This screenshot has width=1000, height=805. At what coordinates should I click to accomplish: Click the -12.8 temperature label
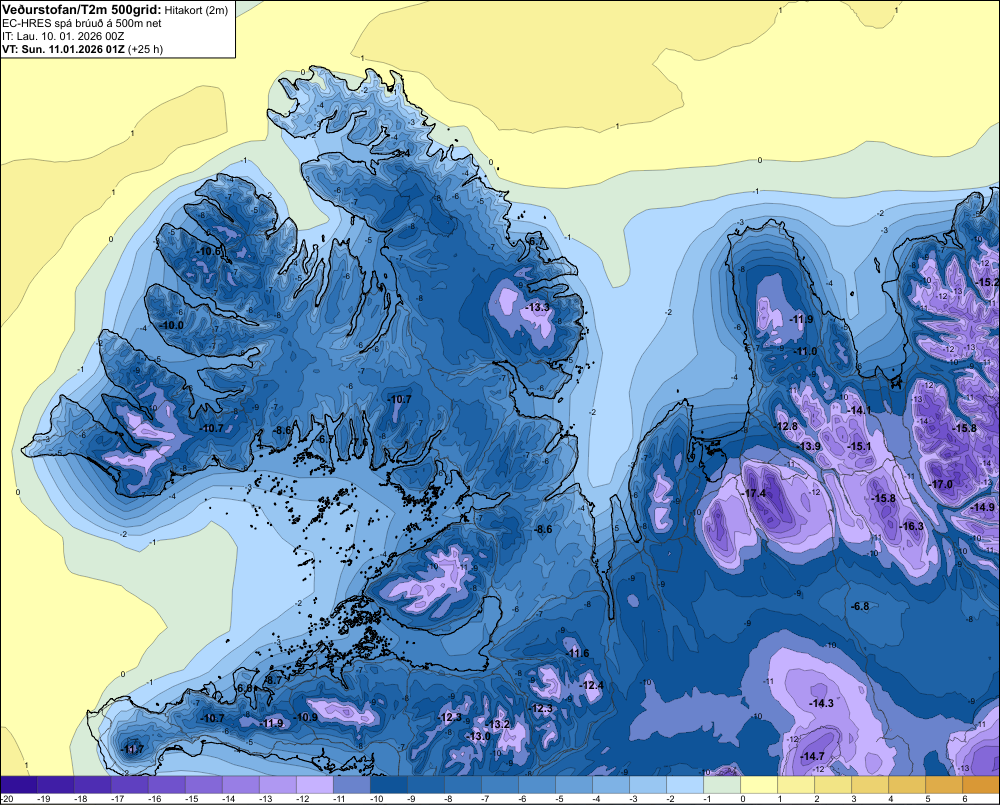(787, 426)
